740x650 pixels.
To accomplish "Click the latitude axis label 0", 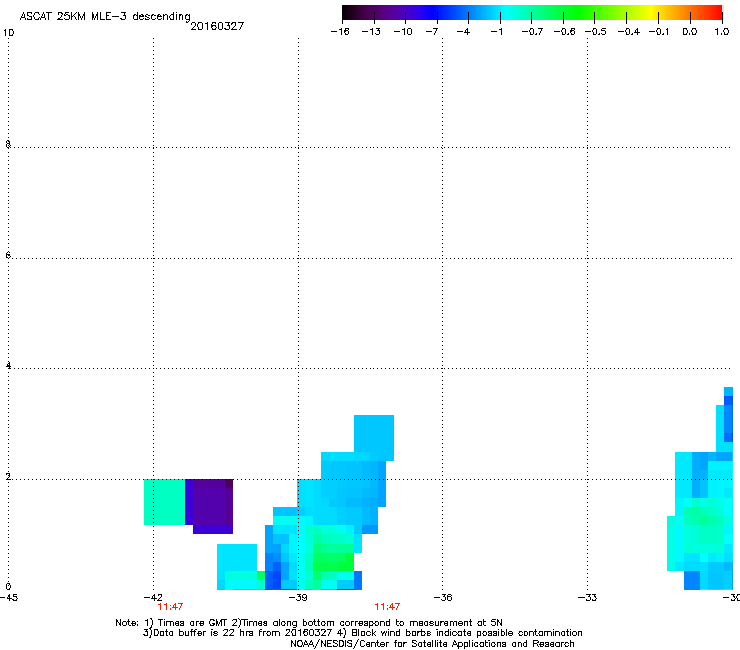I will coord(8,587).
